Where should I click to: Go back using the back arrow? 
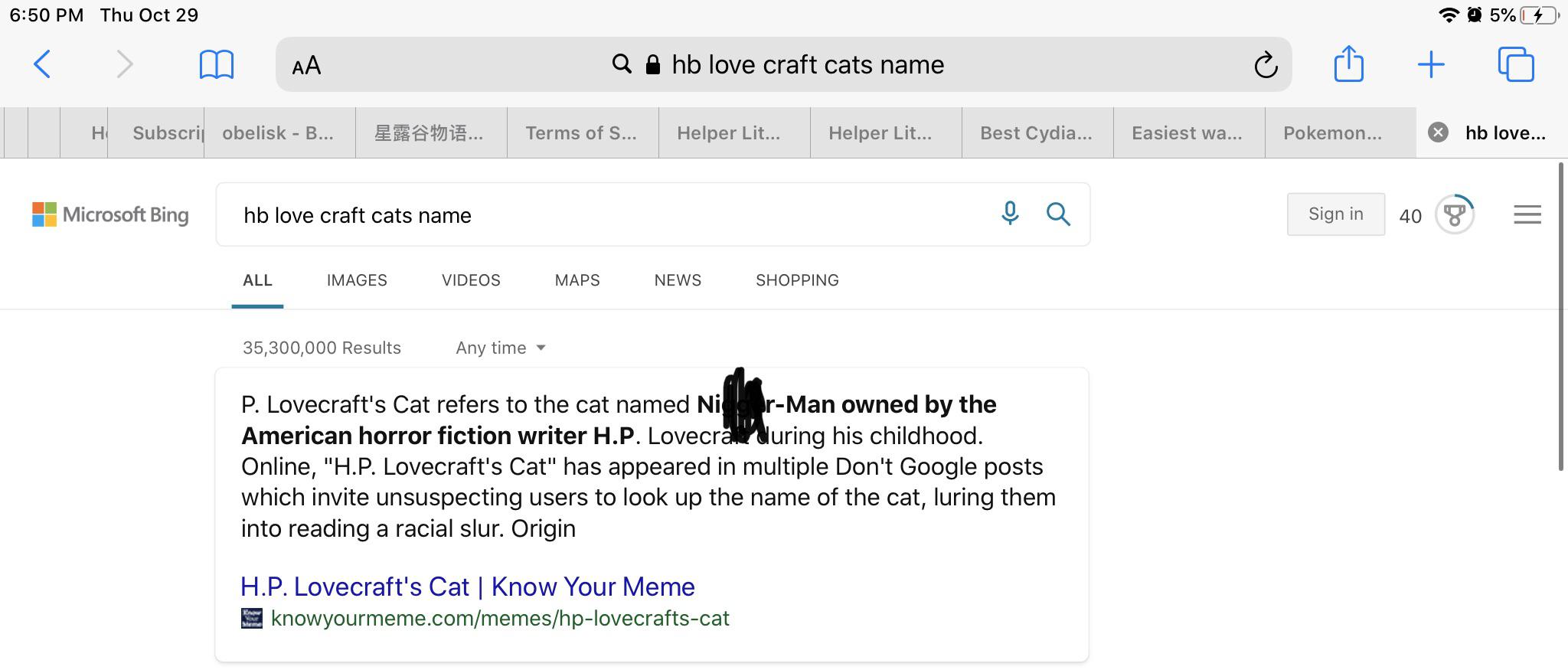click(x=44, y=64)
